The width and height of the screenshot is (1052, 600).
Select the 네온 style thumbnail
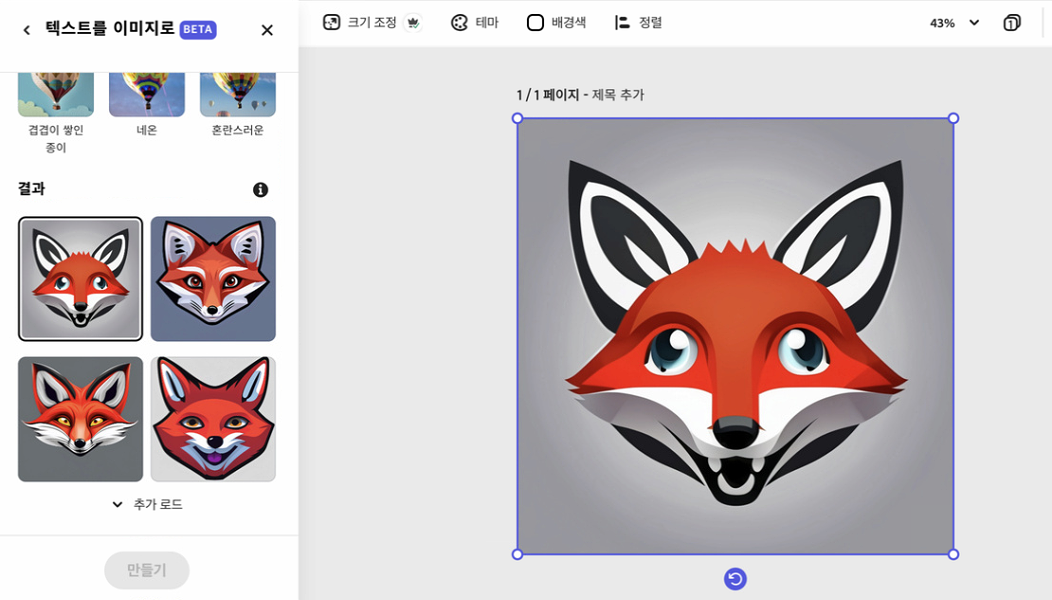[x=147, y=94]
